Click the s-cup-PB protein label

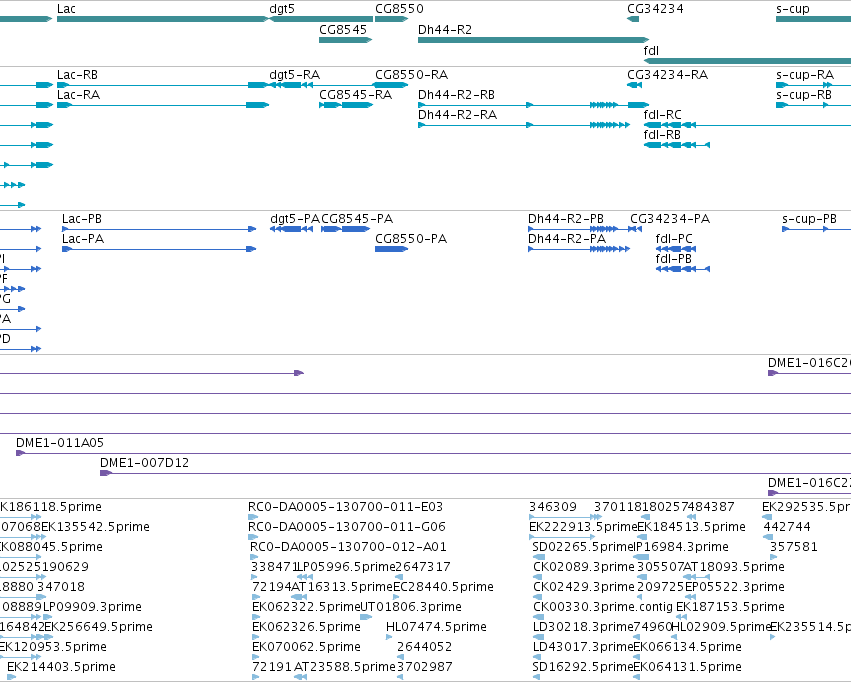click(x=809, y=219)
